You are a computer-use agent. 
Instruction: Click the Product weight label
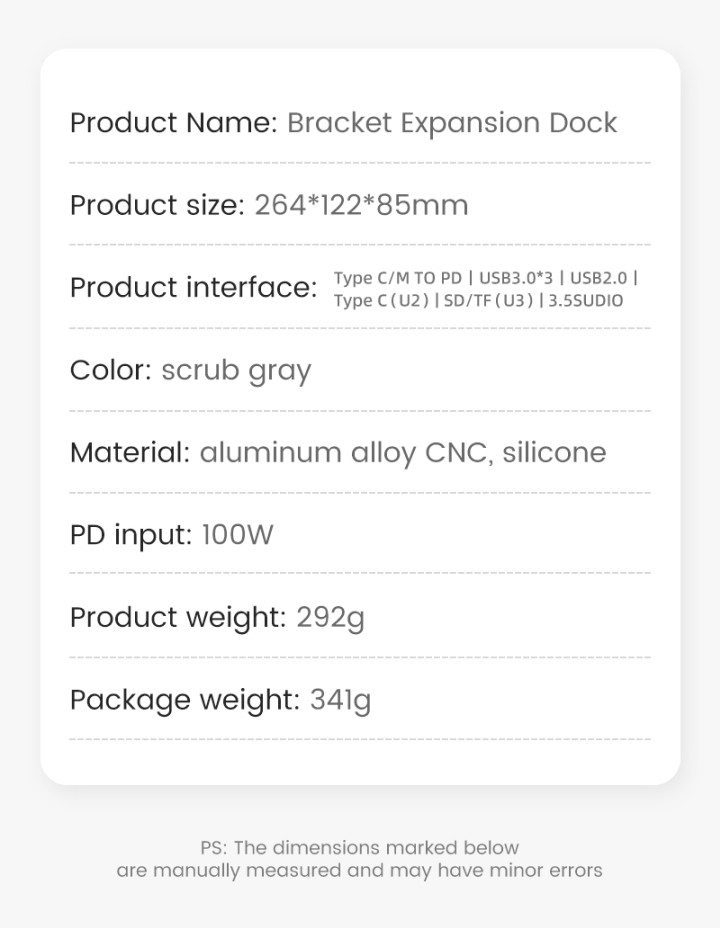(178, 617)
